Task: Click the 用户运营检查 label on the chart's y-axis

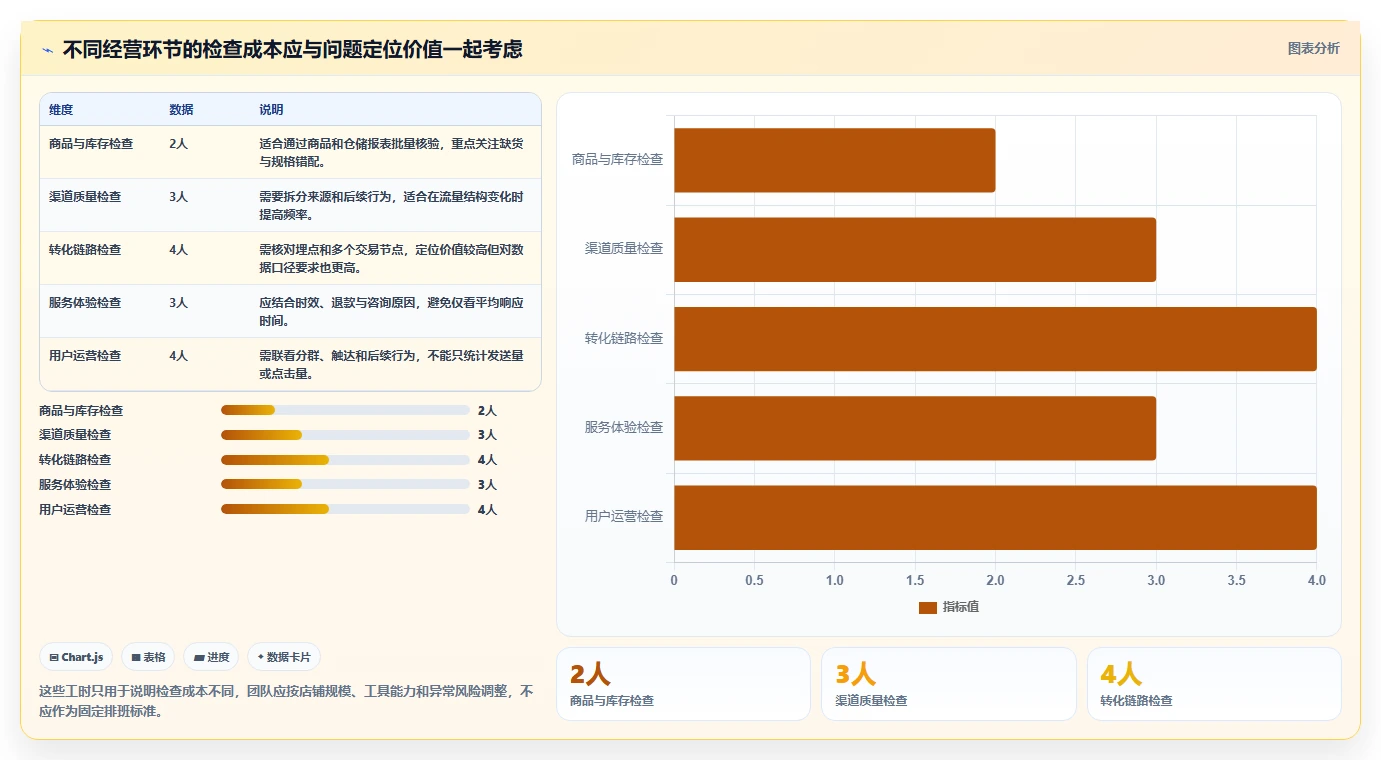Action: coord(624,517)
